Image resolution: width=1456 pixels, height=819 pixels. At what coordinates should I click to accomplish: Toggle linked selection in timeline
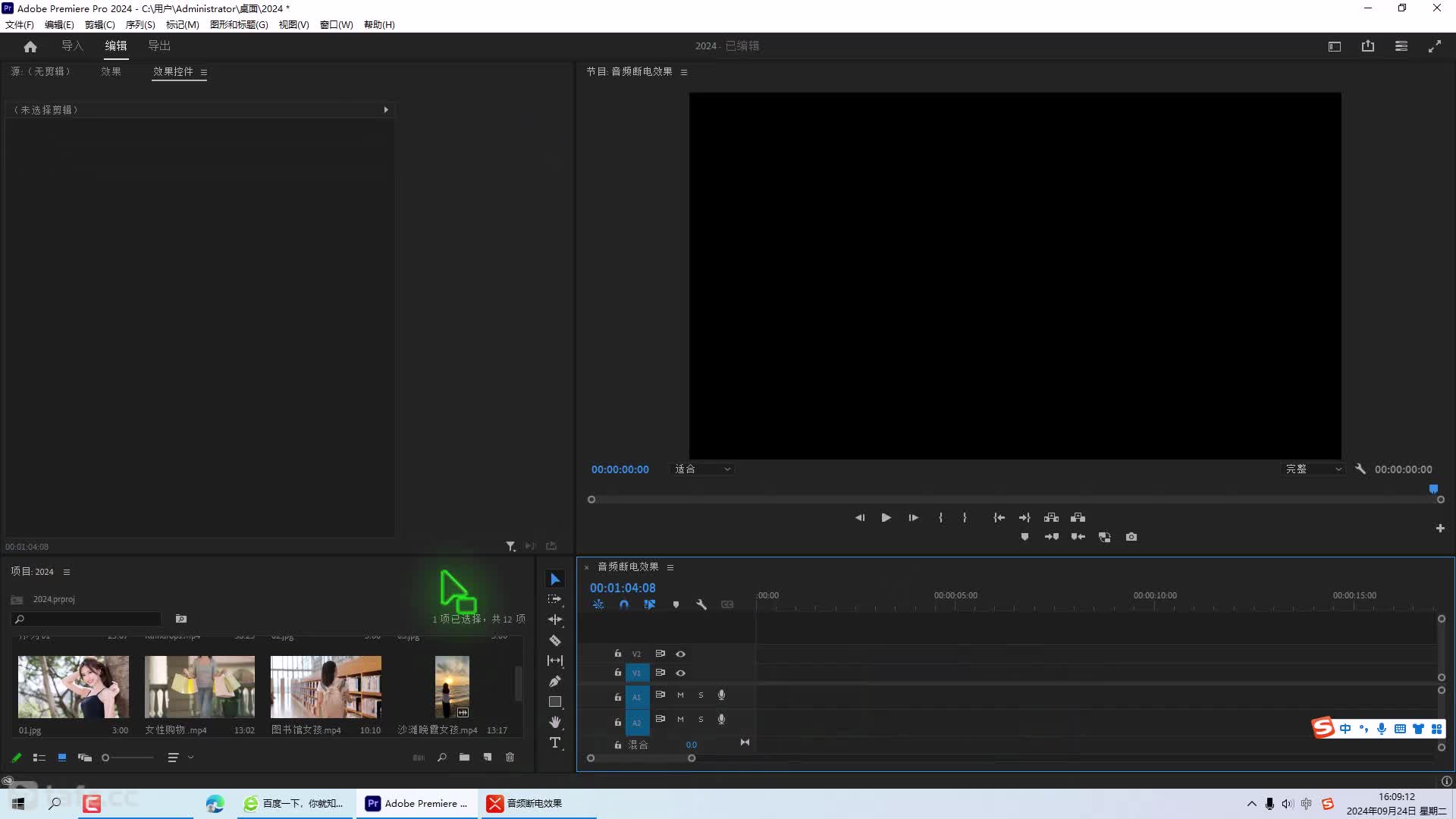(650, 605)
